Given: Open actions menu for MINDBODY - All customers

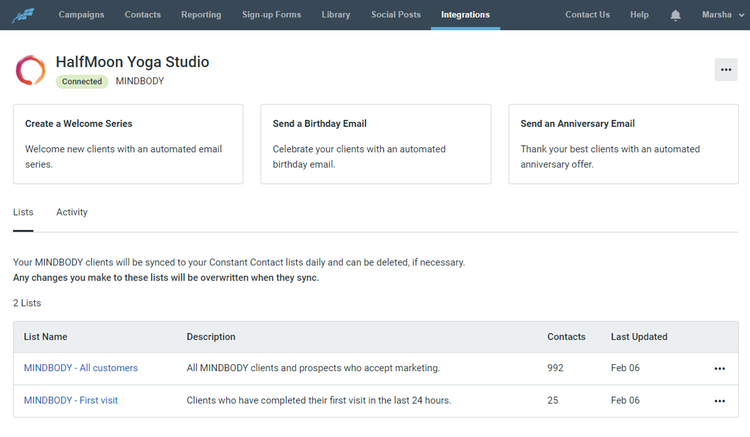Looking at the screenshot, I should (x=719, y=369).
